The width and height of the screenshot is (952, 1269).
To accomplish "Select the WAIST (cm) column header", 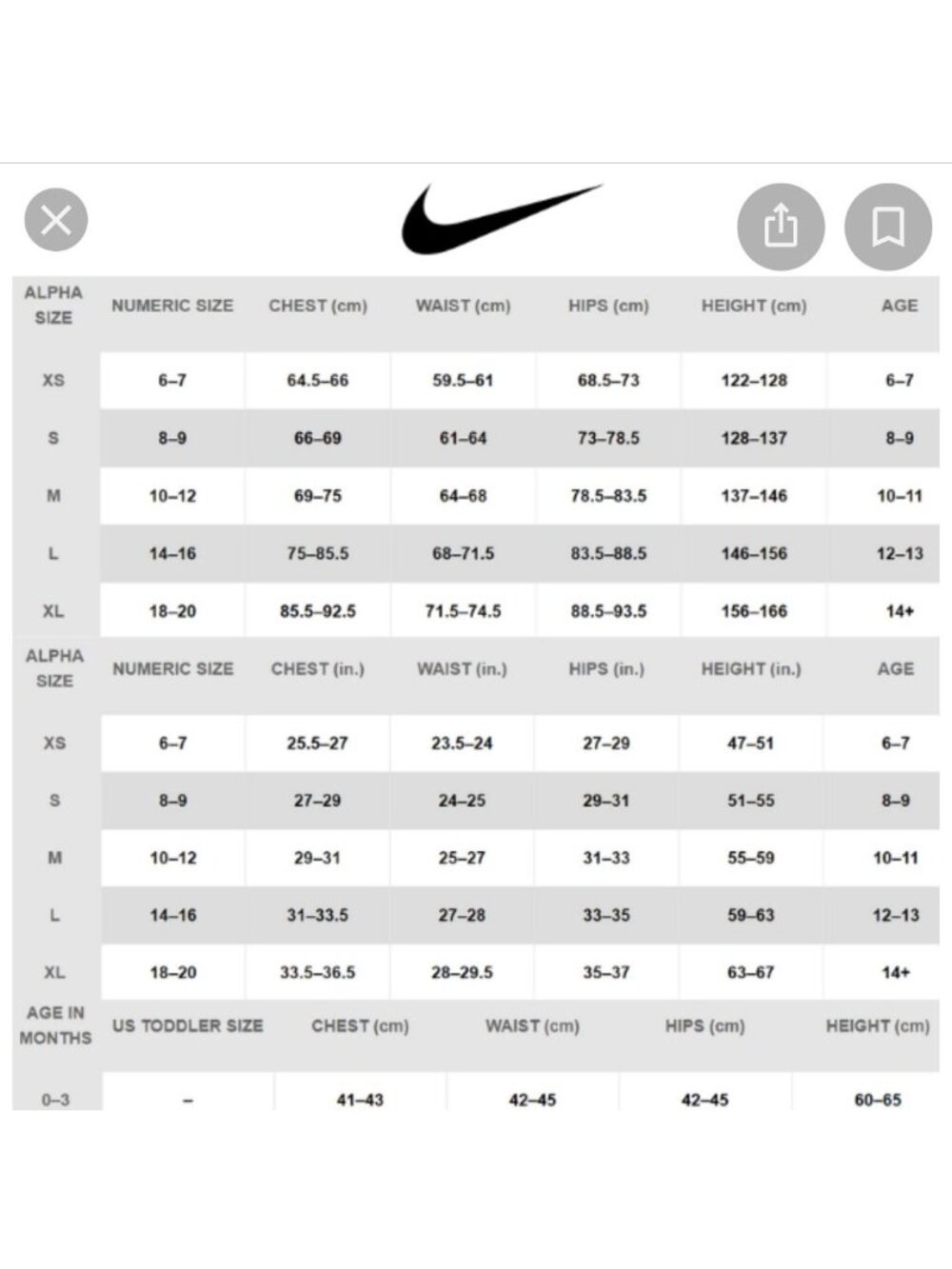I will (463, 306).
